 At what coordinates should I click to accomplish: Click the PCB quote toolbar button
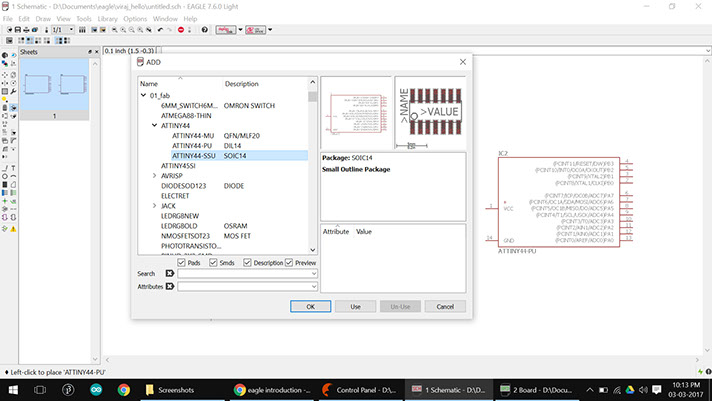[226, 30]
